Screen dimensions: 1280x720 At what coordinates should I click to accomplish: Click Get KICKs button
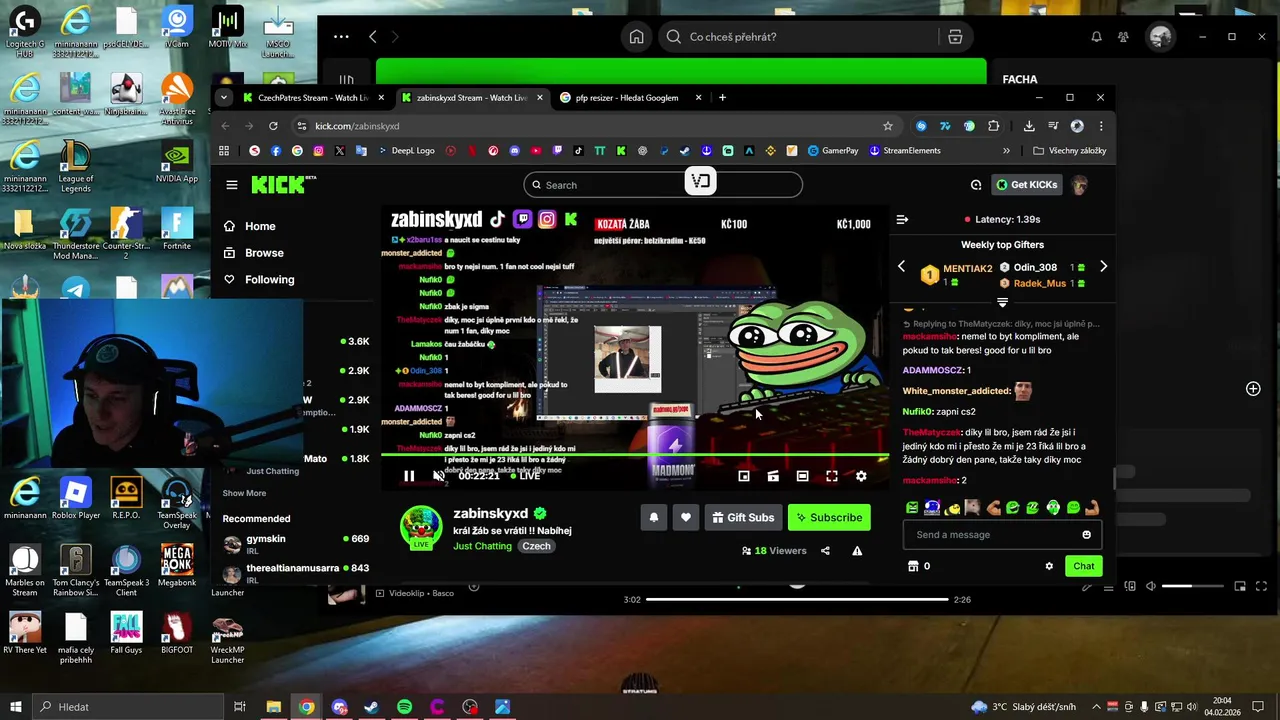(1026, 185)
